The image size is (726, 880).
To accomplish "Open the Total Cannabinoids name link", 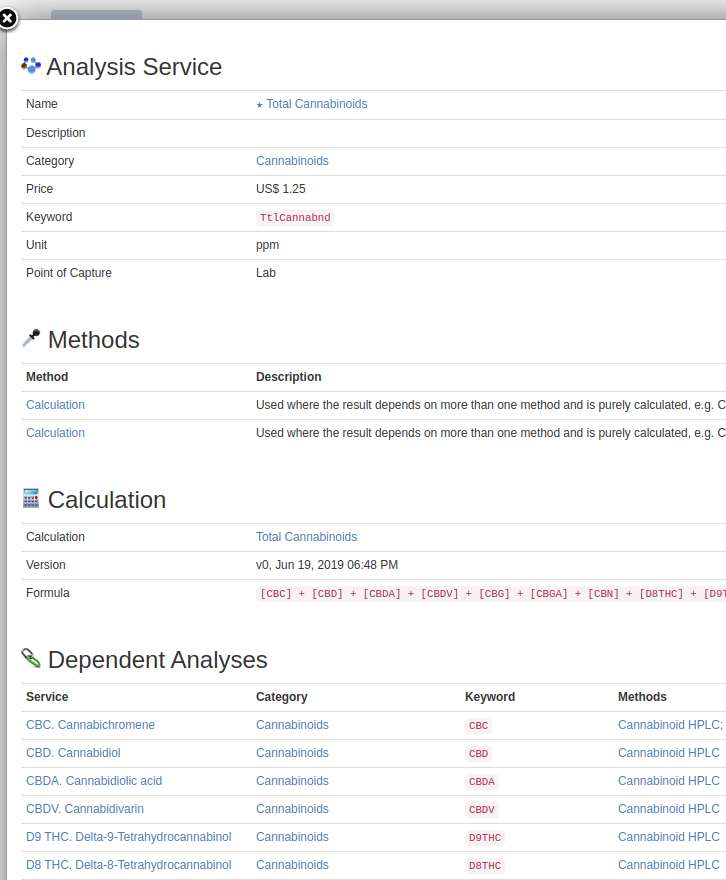I will [317, 104].
